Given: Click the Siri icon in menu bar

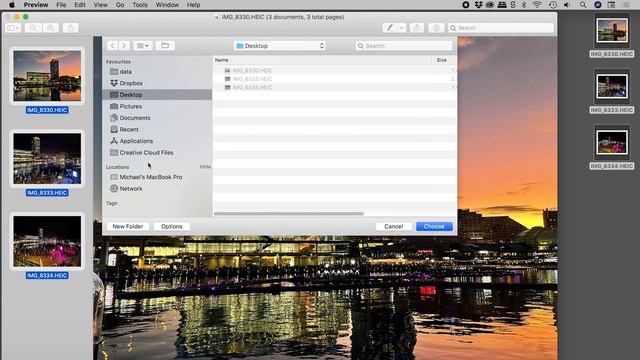Looking at the screenshot, I should 598,5.
